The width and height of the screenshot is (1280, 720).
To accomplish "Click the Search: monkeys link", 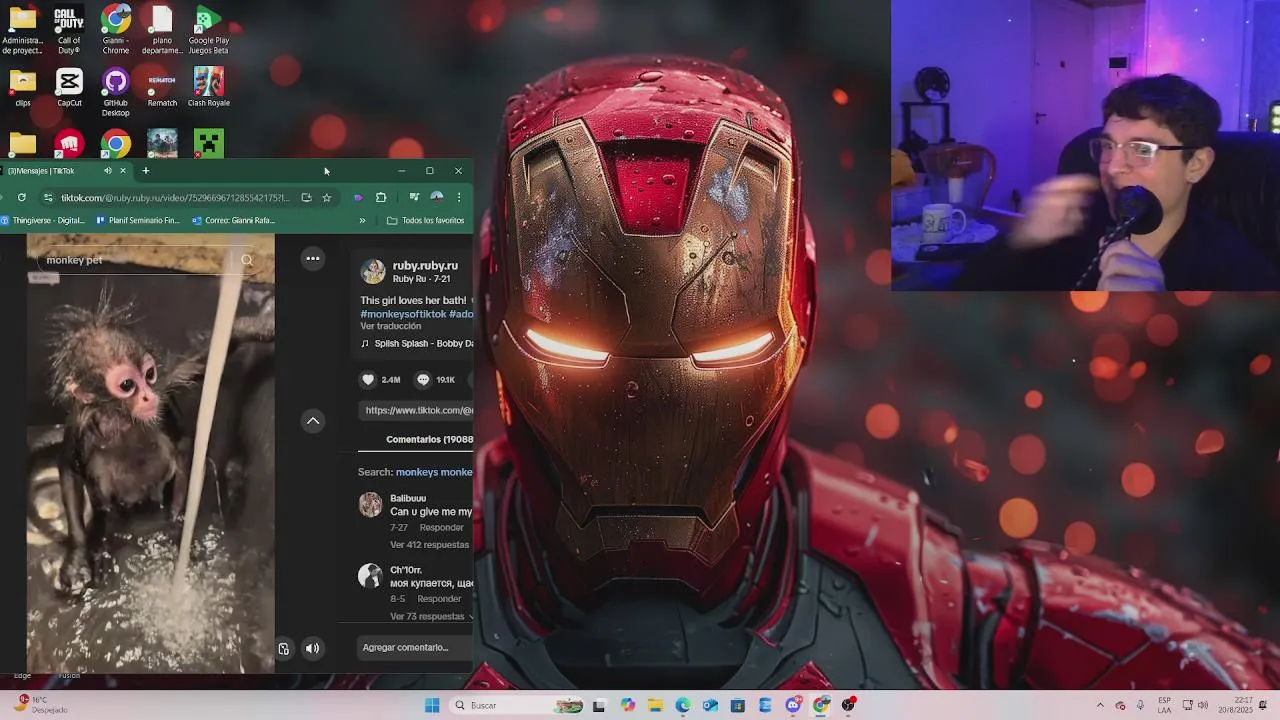I will coord(415,472).
